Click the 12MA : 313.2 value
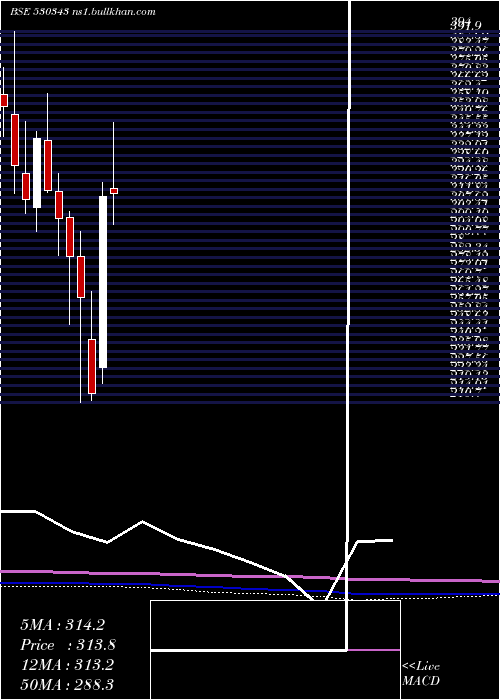This screenshot has height=700, width=500. [x=67, y=664]
